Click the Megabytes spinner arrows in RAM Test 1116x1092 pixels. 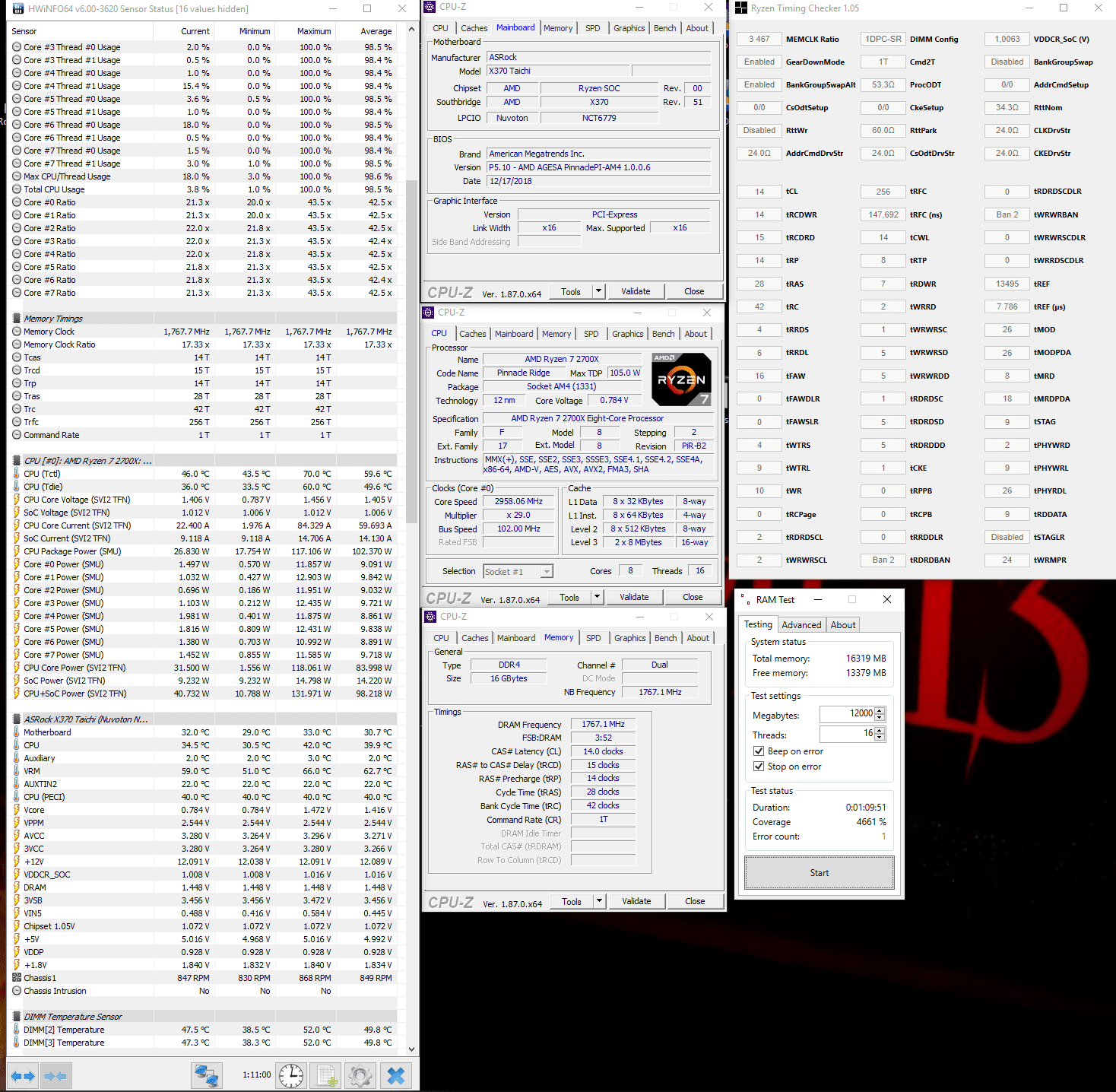880,714
